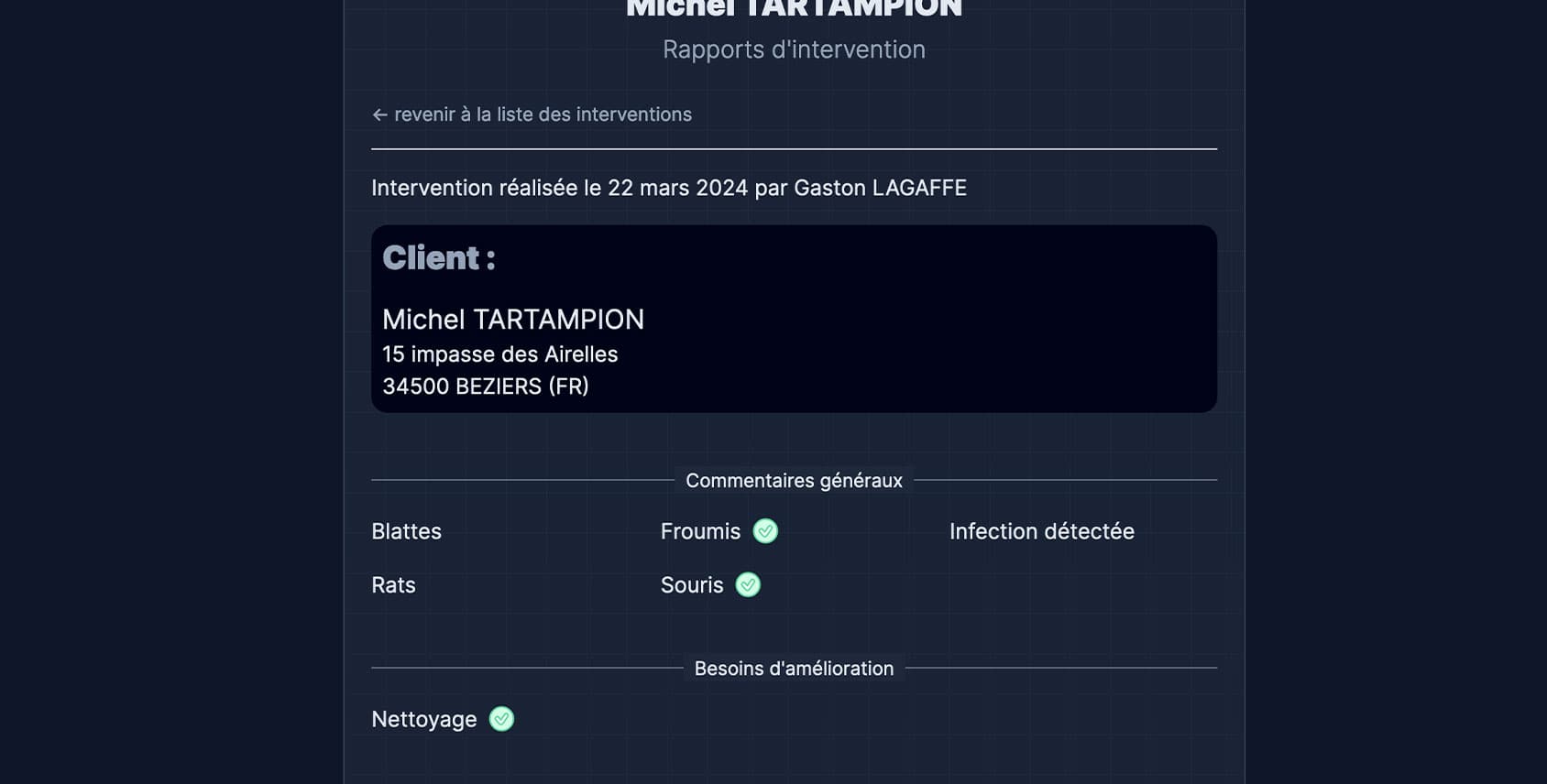Click the green check icon beside Nettoyage

pyautogui.click(x=501, y=720)
